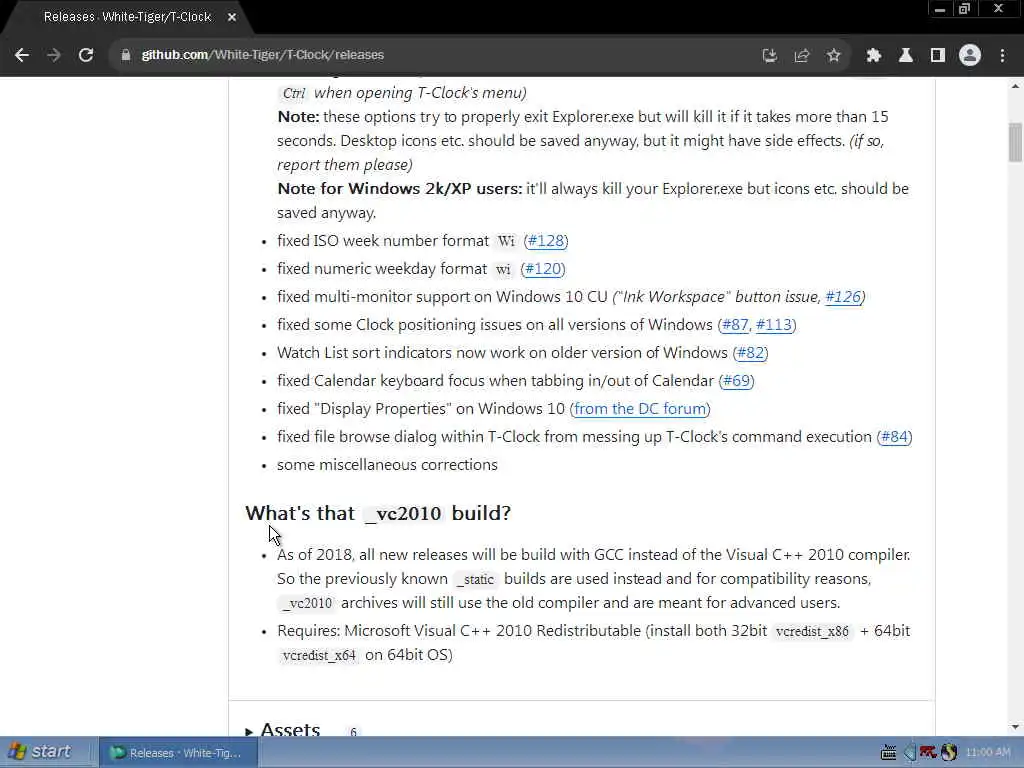
Task: Toggle the browser side panel
Action: pos(938,56)
